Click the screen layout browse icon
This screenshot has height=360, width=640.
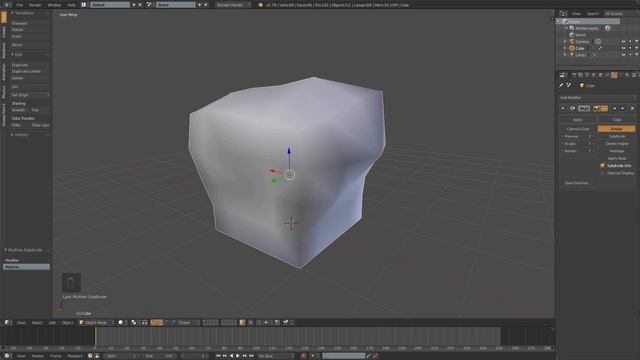point(84,5)
